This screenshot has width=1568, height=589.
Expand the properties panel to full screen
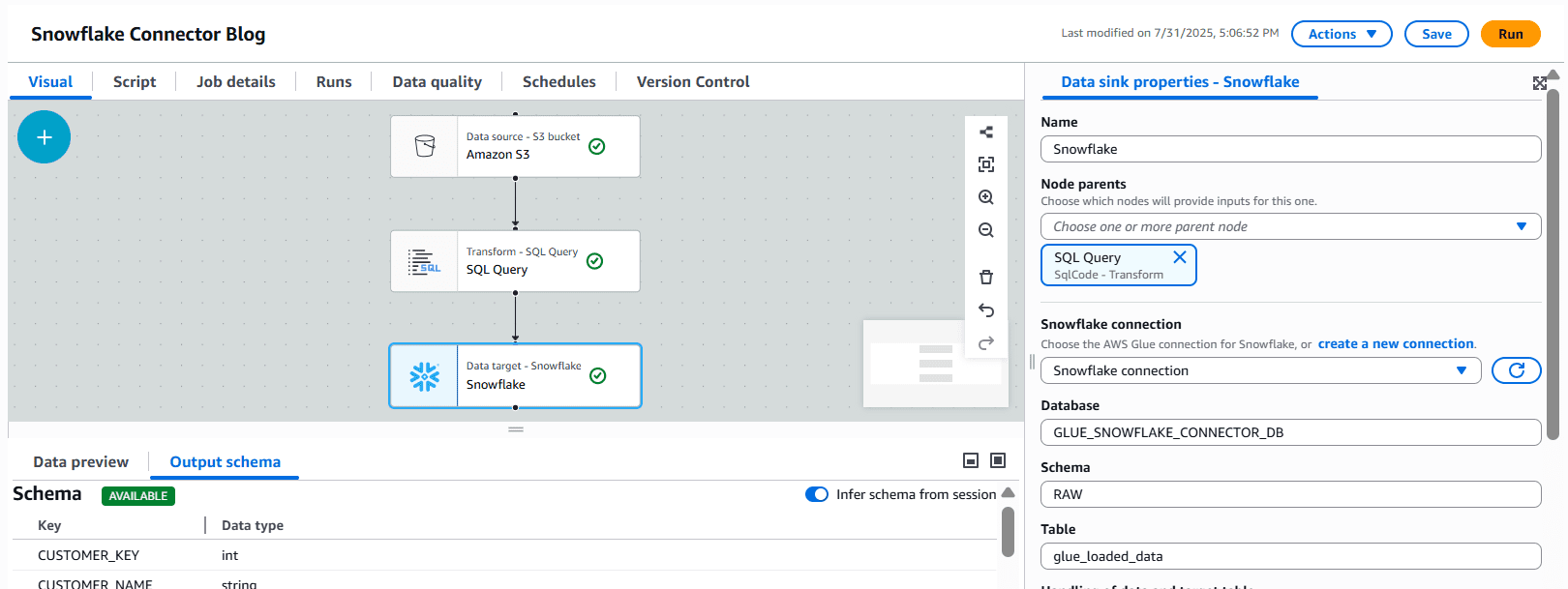(1539, 83)
